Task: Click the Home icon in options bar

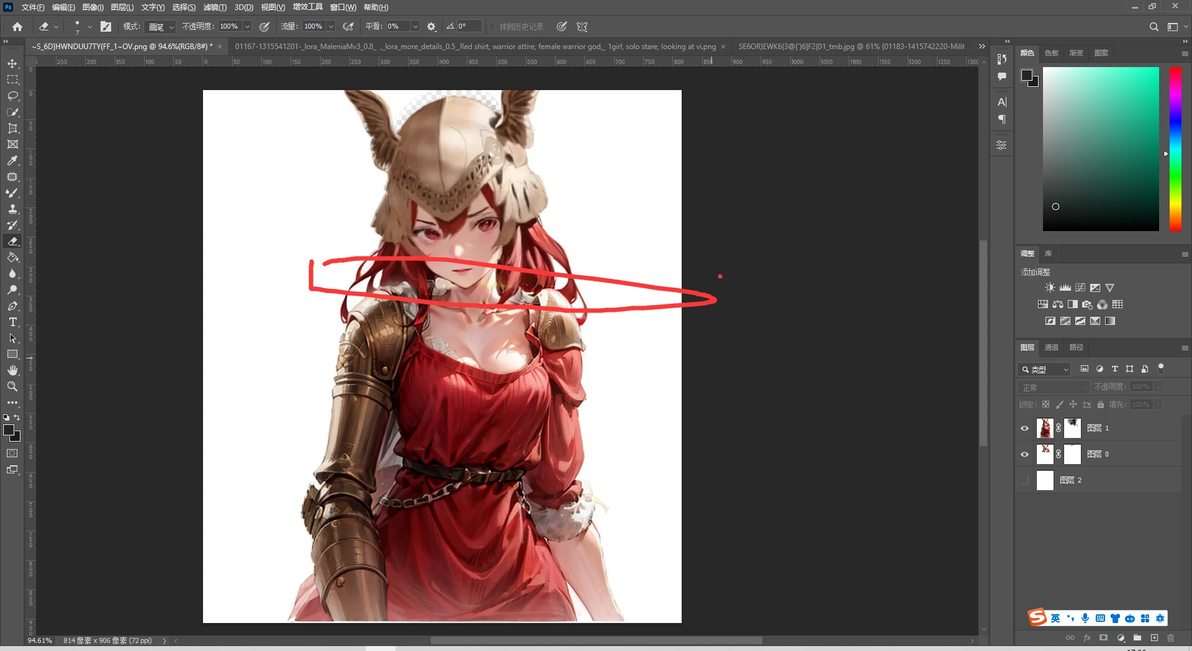Action: coord(17,26)
